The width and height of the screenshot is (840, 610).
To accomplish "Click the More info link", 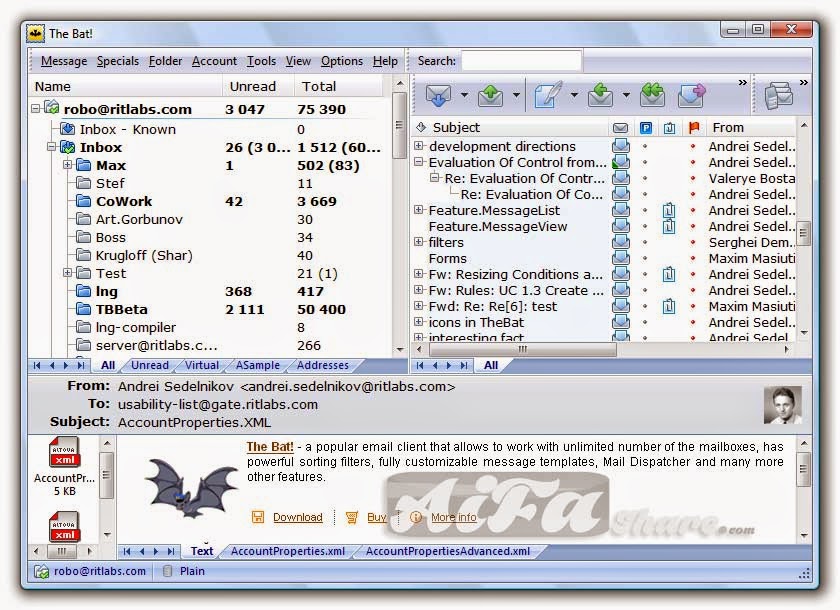I will click(454, 517).
